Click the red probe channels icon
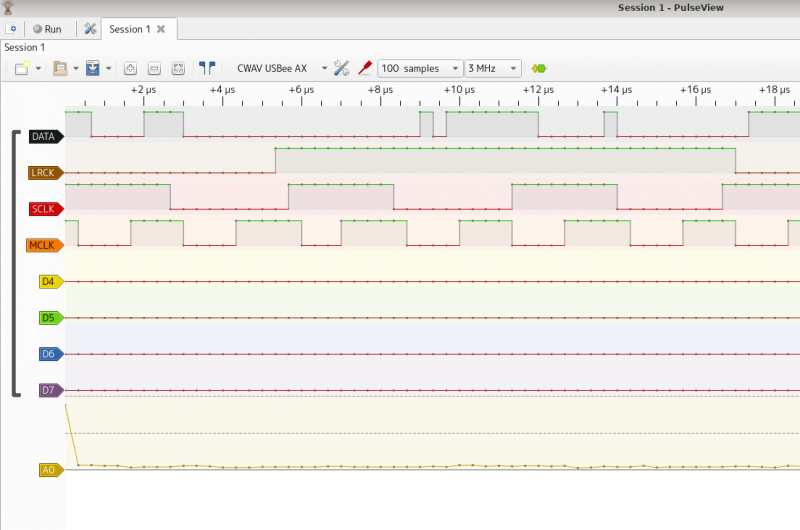 coord(365,69)
